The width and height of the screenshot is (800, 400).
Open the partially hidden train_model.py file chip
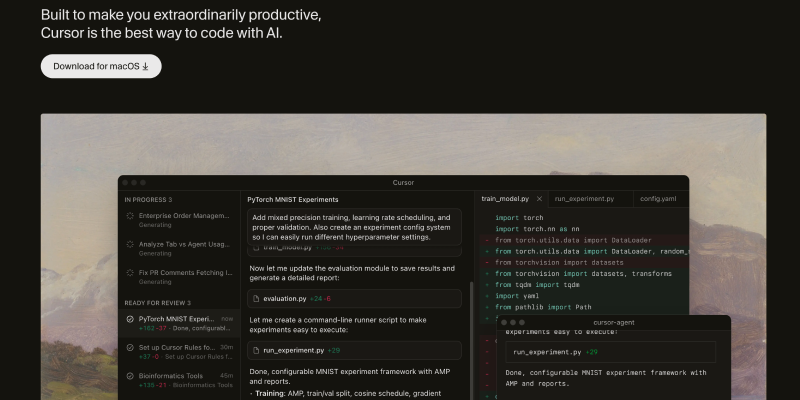[354, 250]
